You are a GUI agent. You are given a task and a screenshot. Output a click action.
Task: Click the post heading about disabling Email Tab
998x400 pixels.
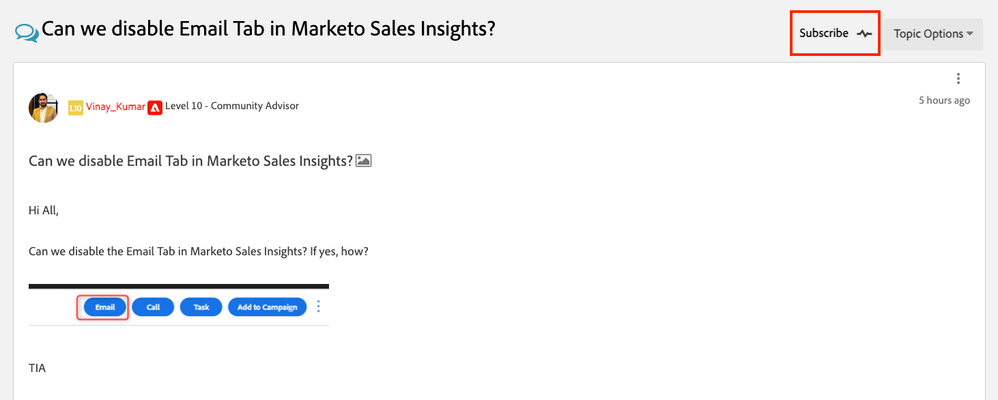pos(191,161)
